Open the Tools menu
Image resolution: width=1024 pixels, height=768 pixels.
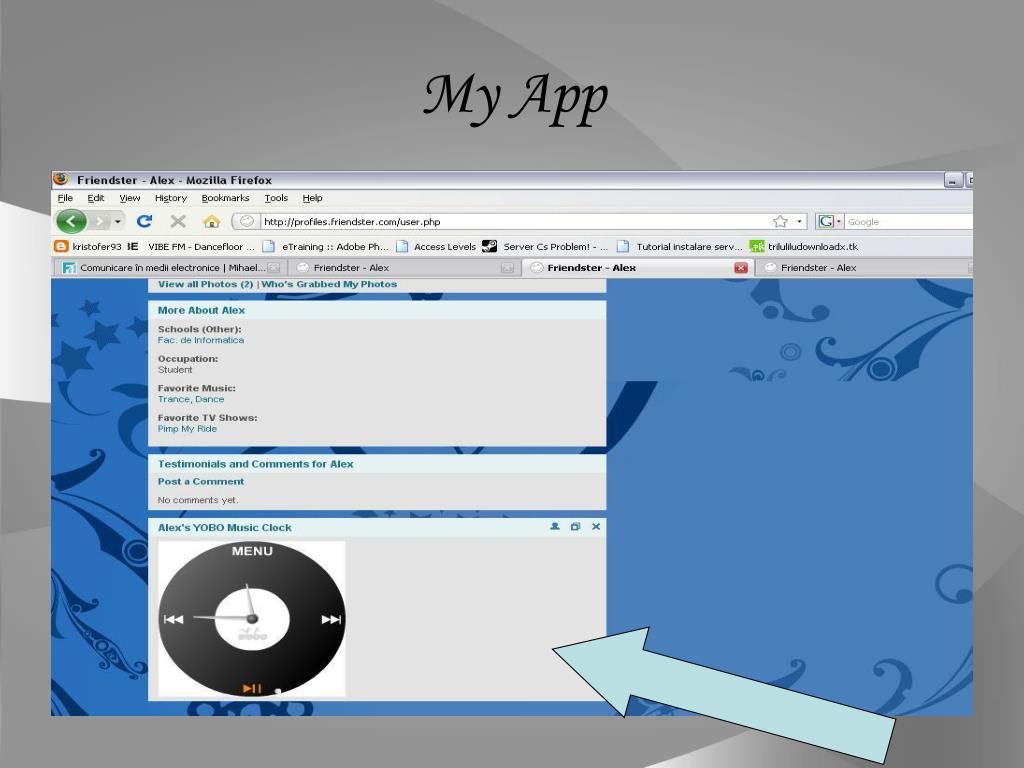pos(276,198)
